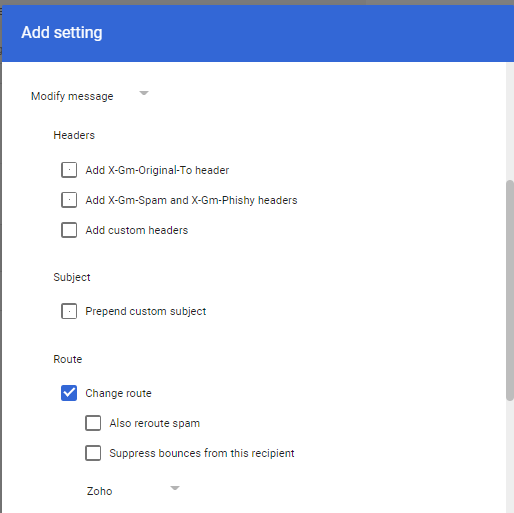
Task: Check the Add custom headers box
Action: tap(69, 230)
